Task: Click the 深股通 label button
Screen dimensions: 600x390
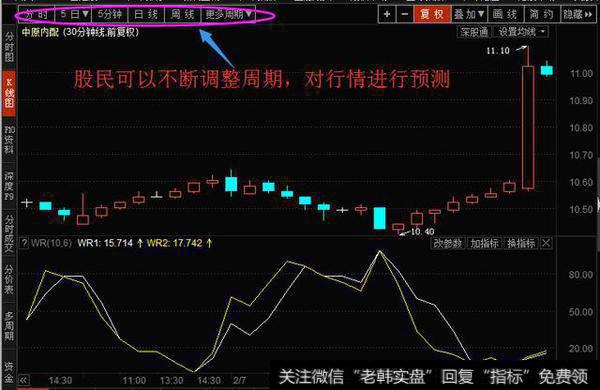Action: click(x=474, y=32)
